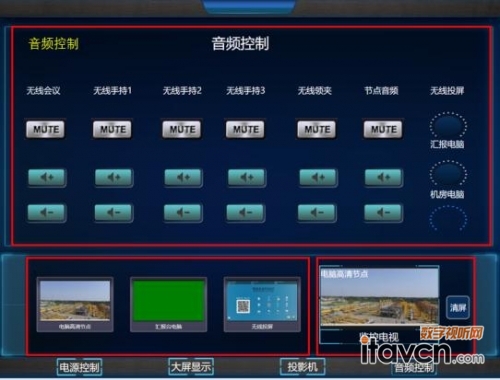
Task: Increase volume for 无线会议
Action: click(x=47, y=178)
